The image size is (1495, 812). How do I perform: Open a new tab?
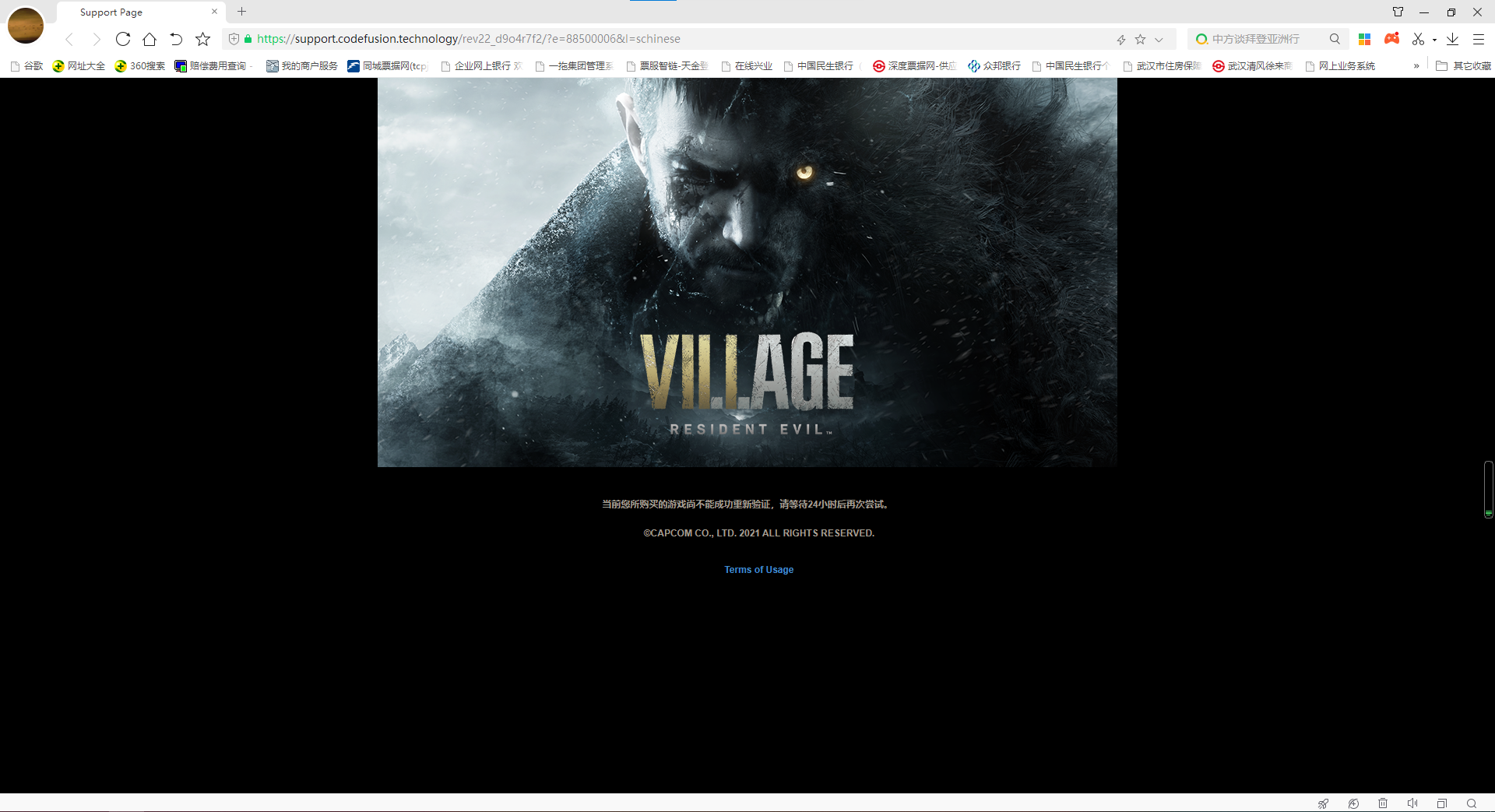(x=242, y=12)
